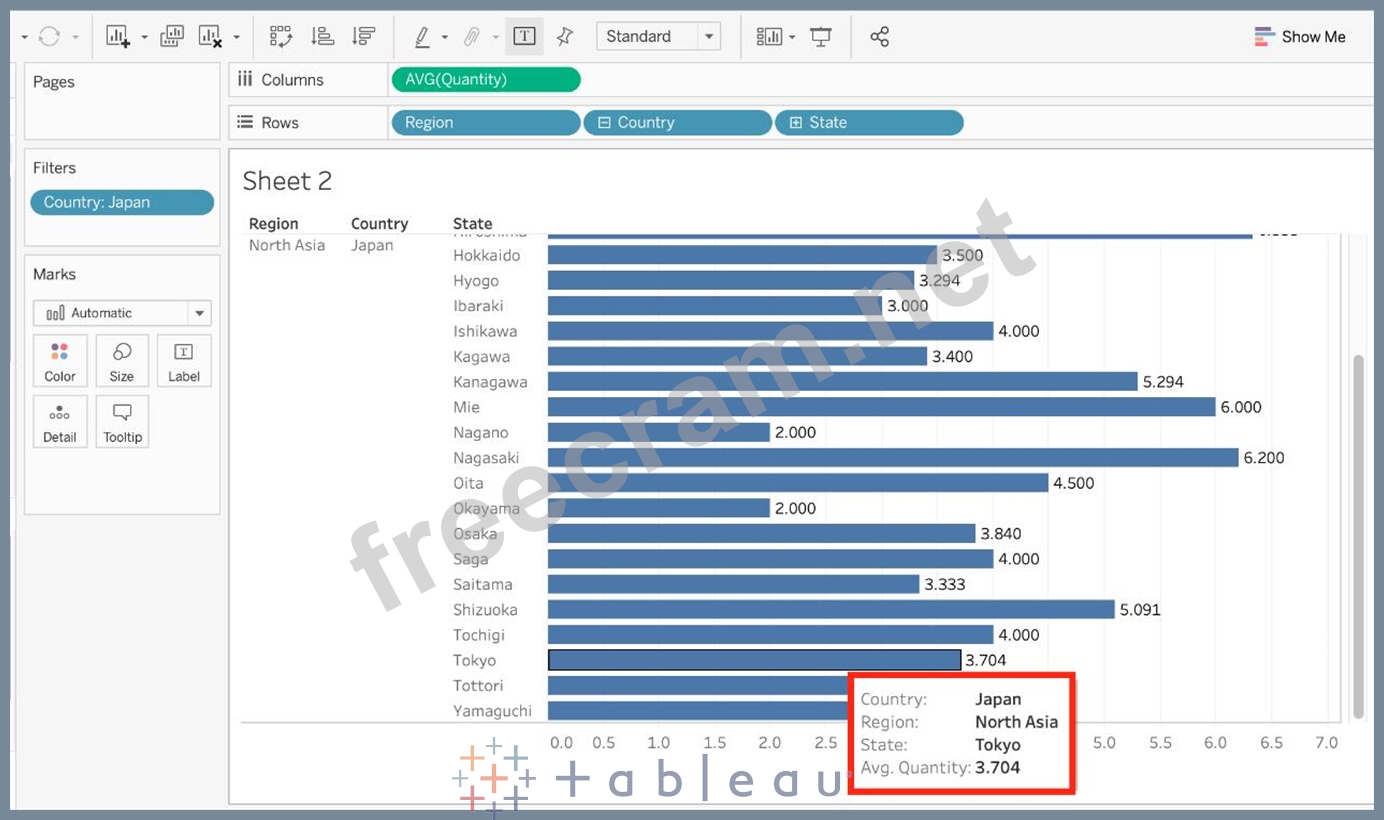Click the Duplicate sheet icon
Viewport: 1384px width, 820px height.
(172, 37)
